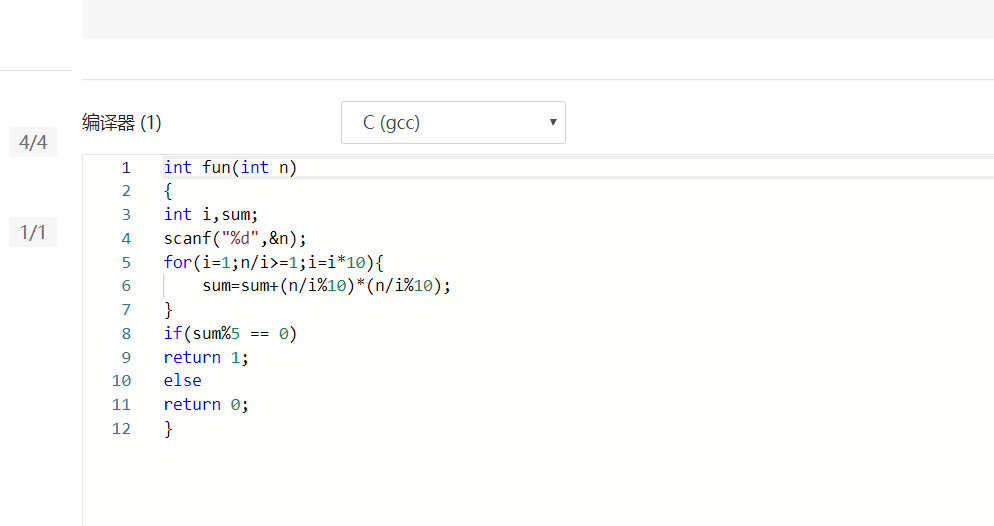
Task: Click the scanf("%d",&n); code line
Action: pos(235,238)
